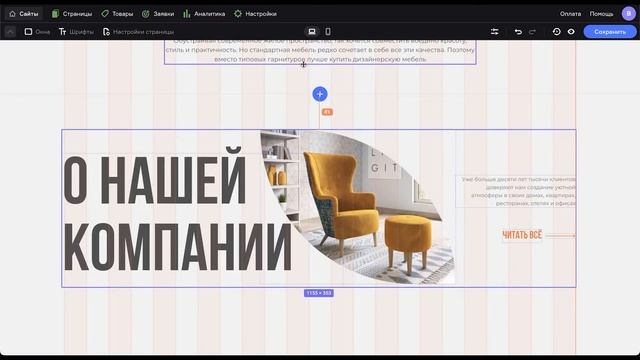This screenshot has height=360, width=640.
Task: Select the yellow armchair image
Action: (358, 207)
